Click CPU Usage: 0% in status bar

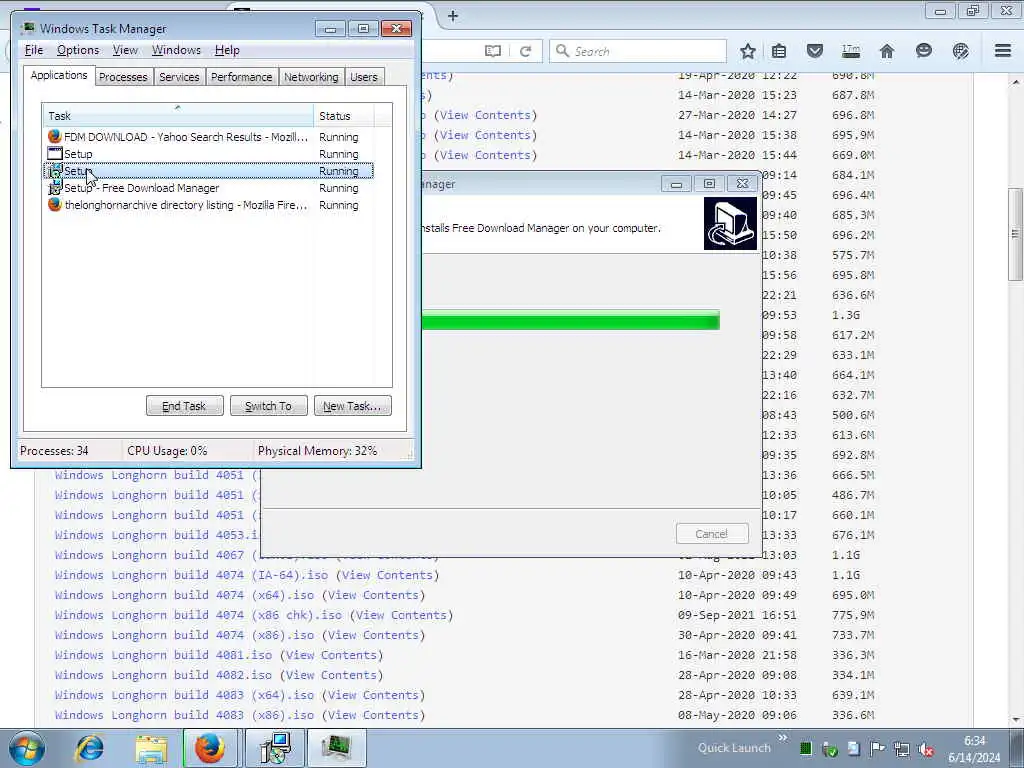(x=167, y=451)
